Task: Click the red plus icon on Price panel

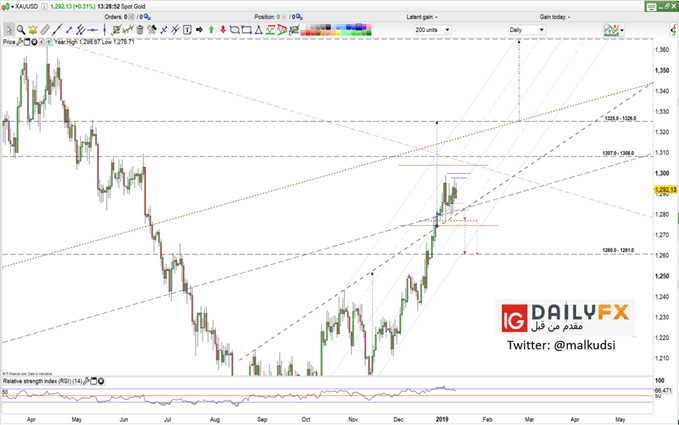Action: pyautogui.click(x=42, y=42)
